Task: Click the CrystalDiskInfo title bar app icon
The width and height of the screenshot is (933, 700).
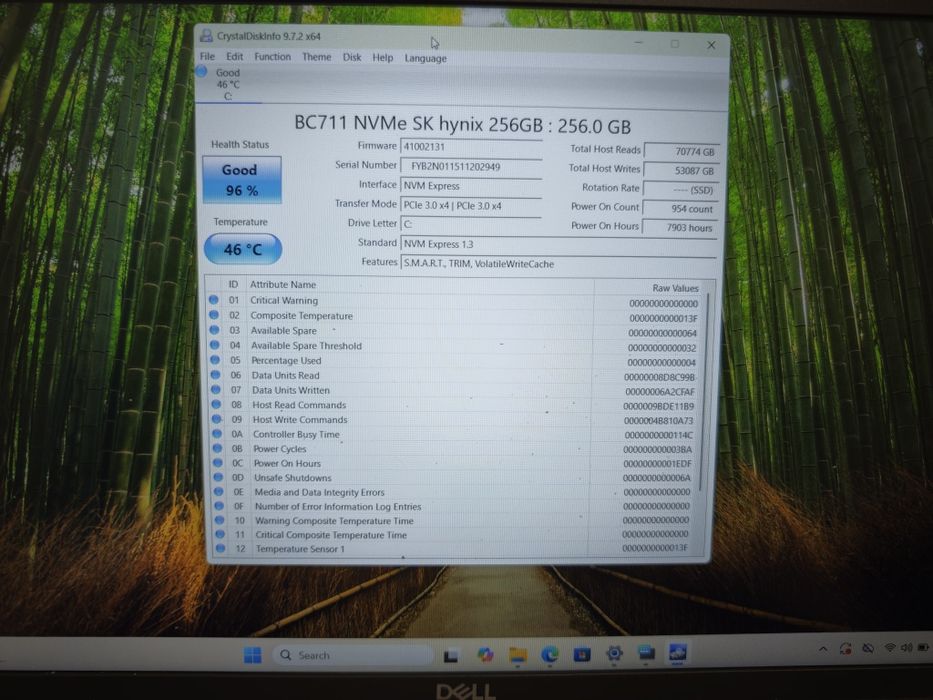Action: pos(206,36)
